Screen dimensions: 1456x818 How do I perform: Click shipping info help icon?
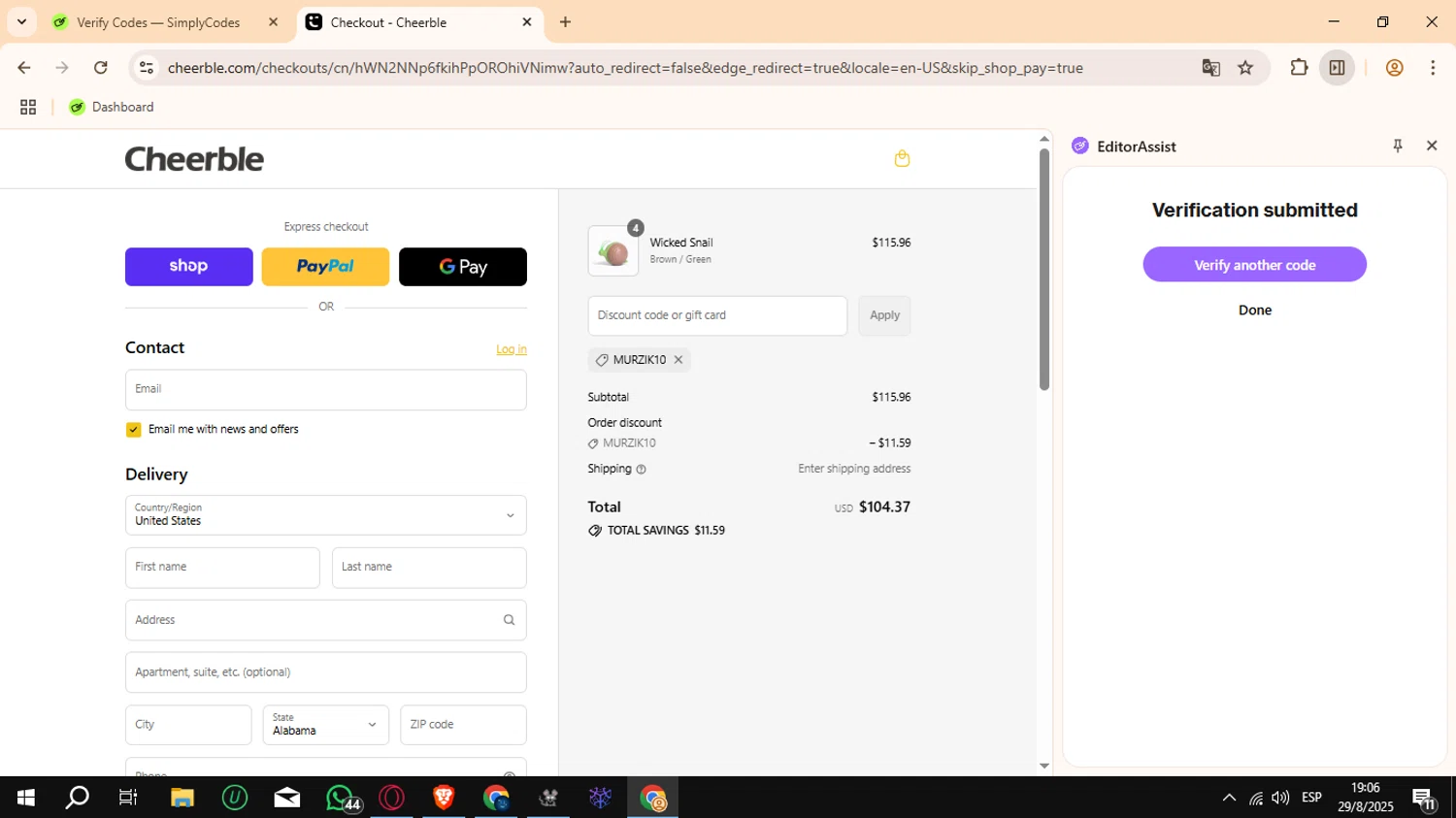(x=641, y=470)
